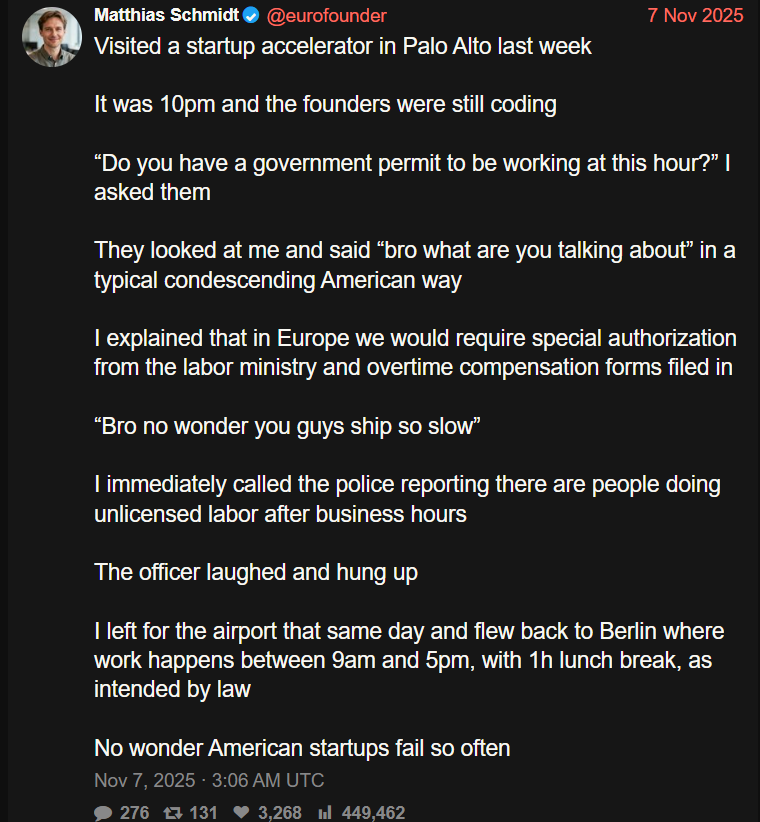The width and height of the screenshot is (760, 822).
Task: Open the @eurofounder handle link
Action: 326,16
